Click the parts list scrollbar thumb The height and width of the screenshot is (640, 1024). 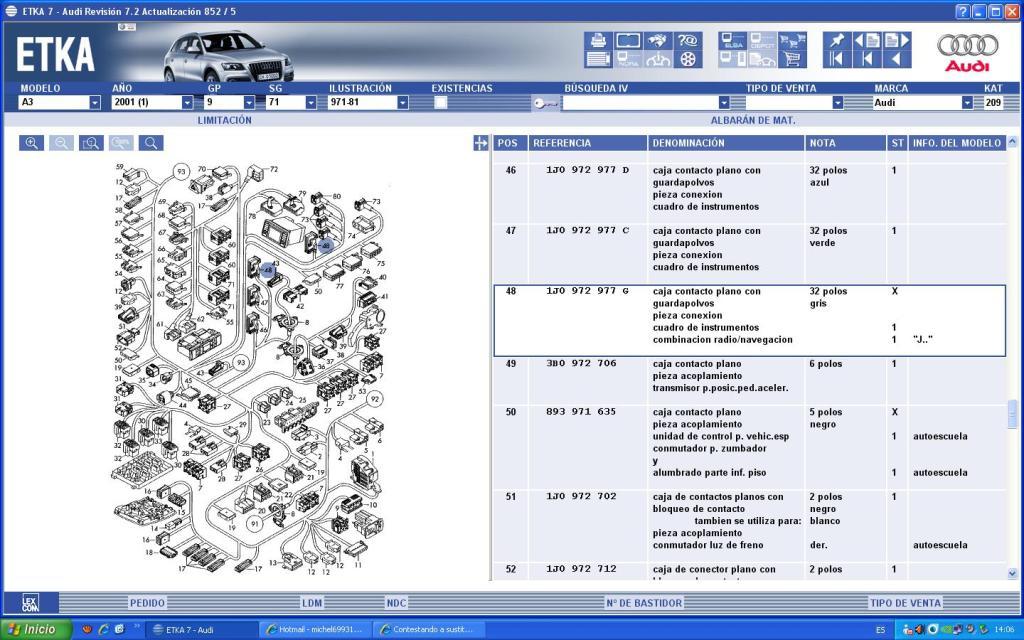point(1012,414)
